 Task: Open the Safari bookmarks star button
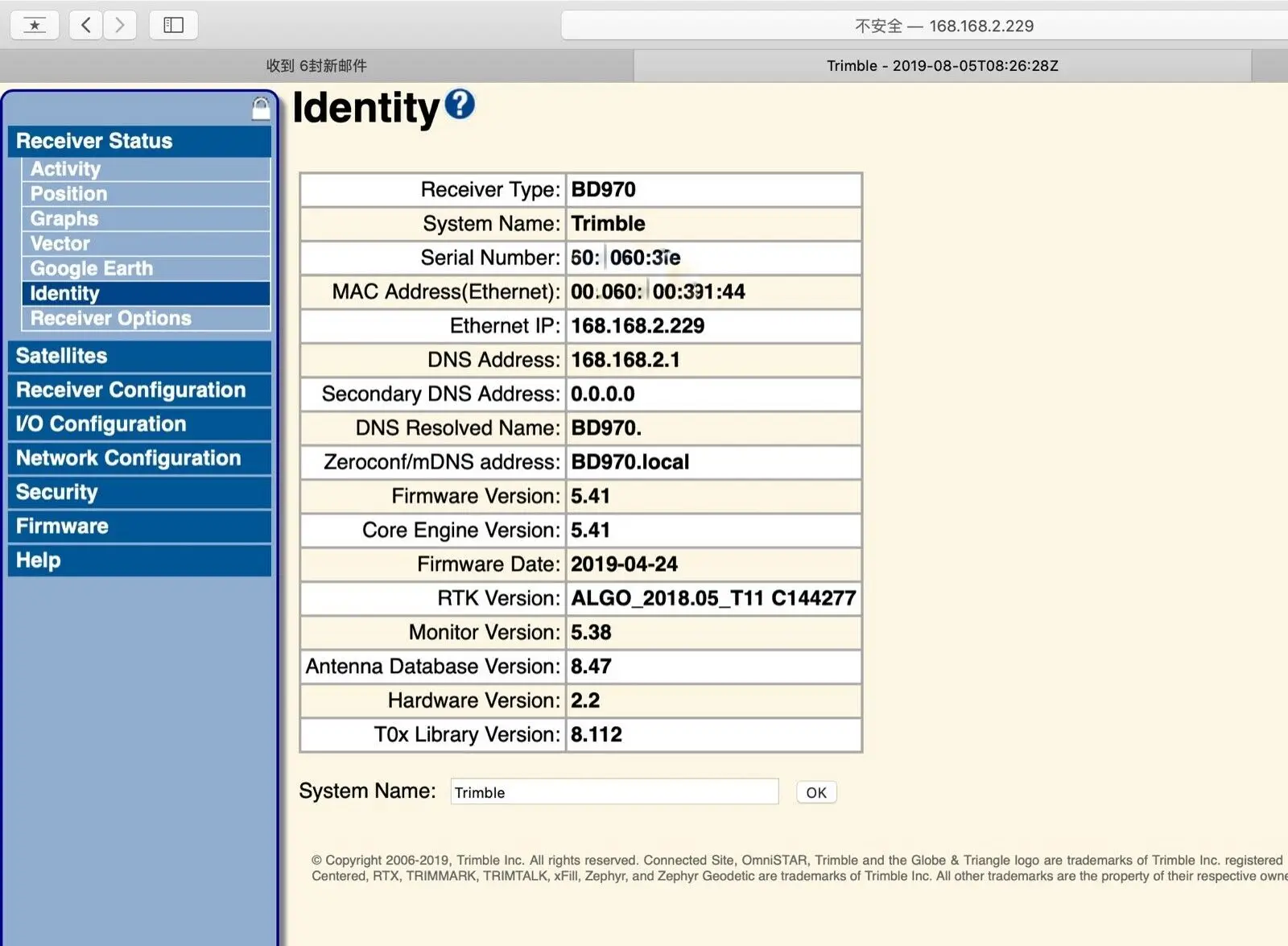click(x=34, y=25)
